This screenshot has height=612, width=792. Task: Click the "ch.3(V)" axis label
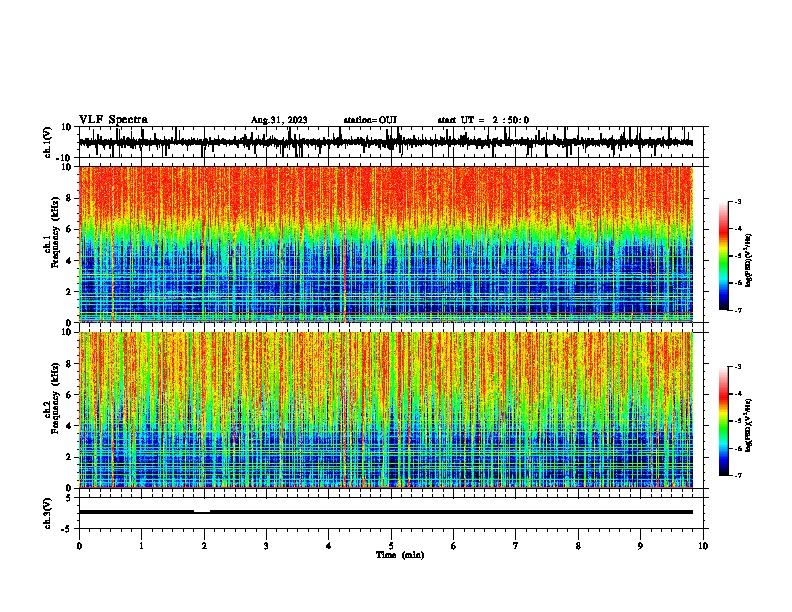coord(48,513)
